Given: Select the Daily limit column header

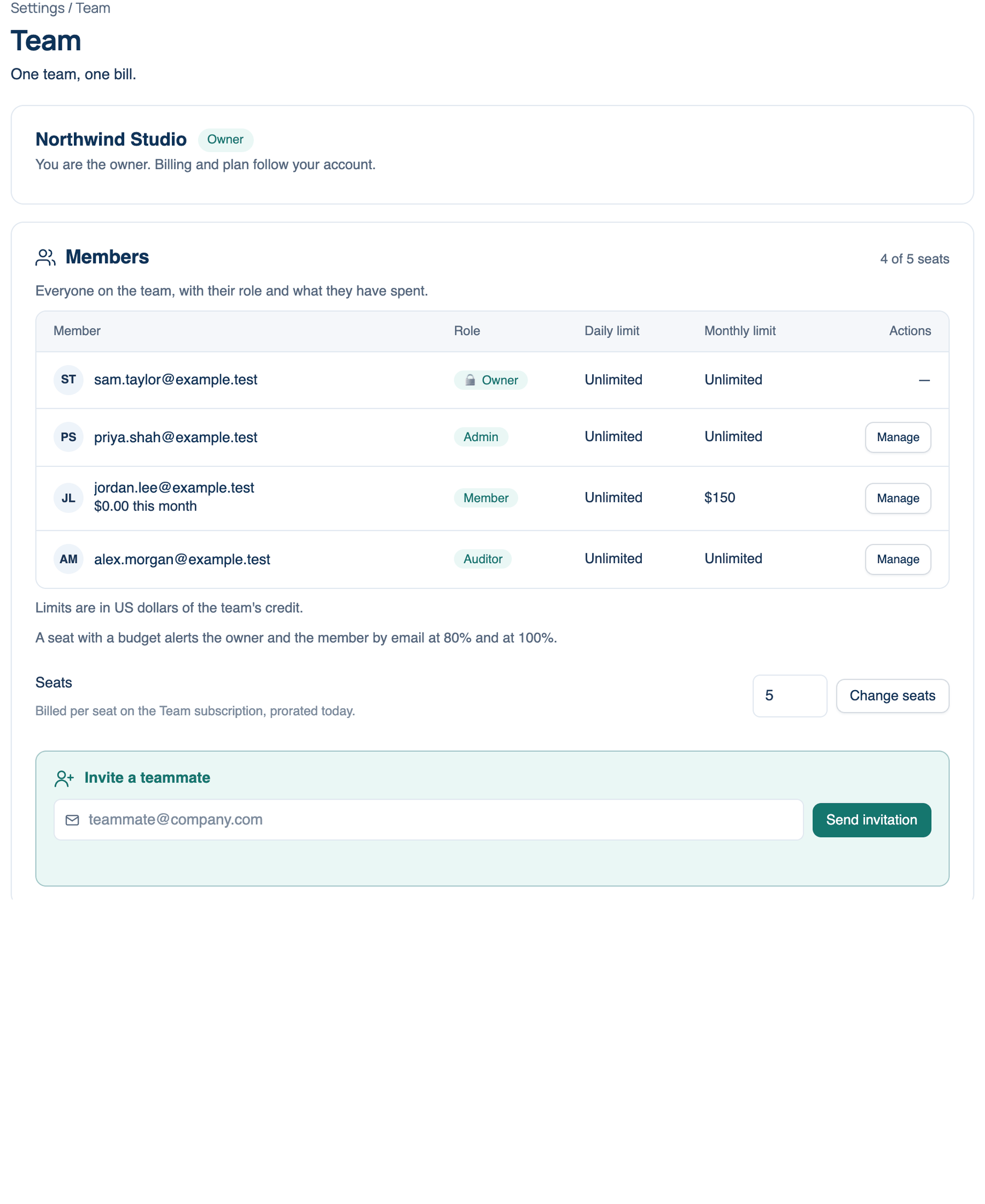Looking at the screenshot, I should [x=612, y=331].
